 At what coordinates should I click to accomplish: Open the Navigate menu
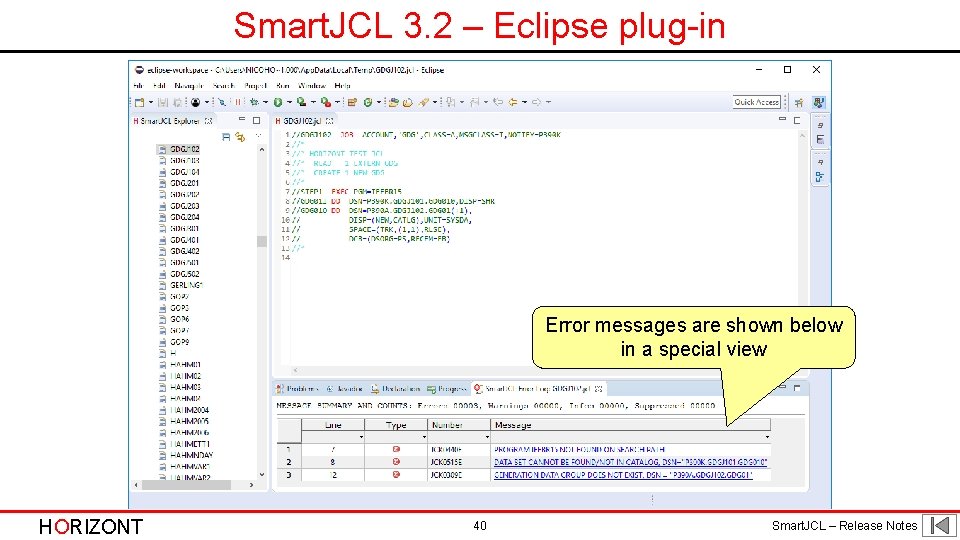tap(189, 86)
